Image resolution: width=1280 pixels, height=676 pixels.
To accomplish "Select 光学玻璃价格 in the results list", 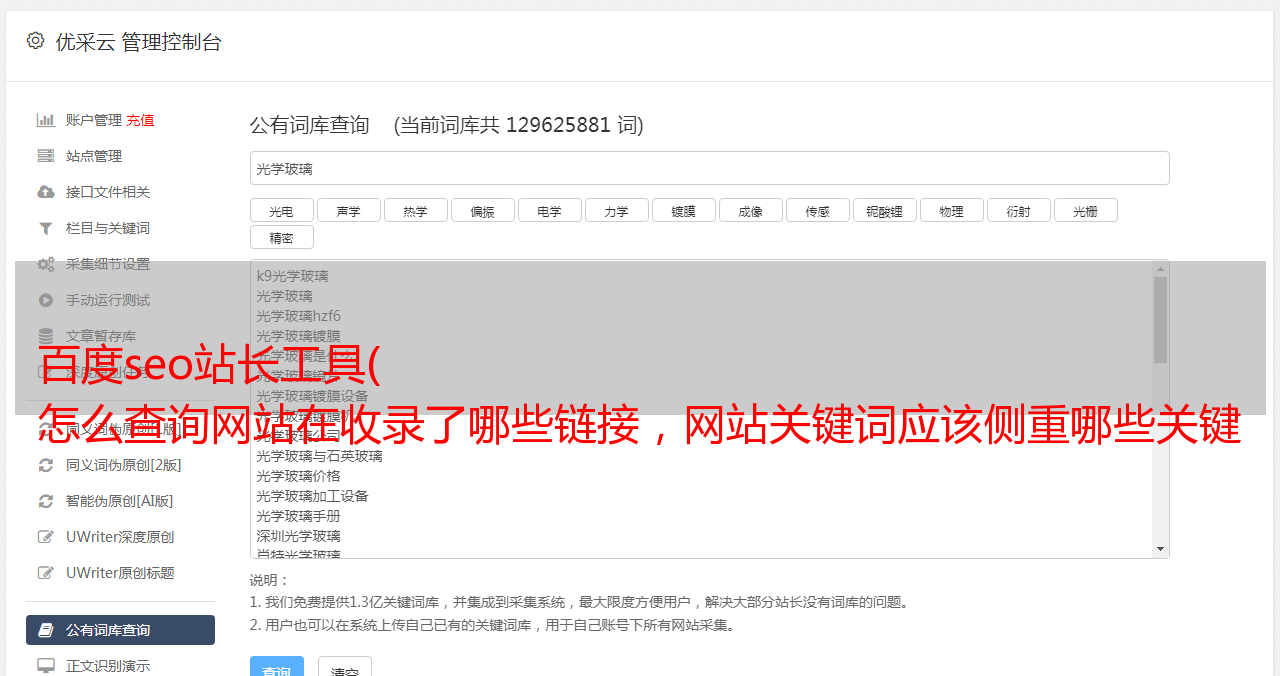I will tap(298, 476).
